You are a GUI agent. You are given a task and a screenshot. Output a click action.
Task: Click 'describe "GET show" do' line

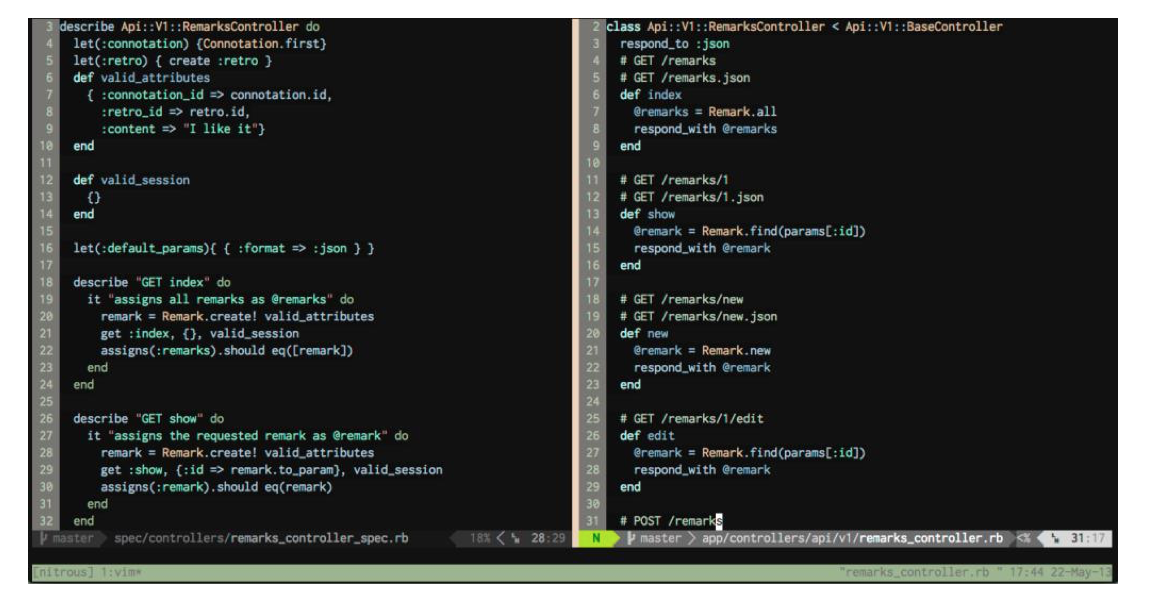point(148,418)
